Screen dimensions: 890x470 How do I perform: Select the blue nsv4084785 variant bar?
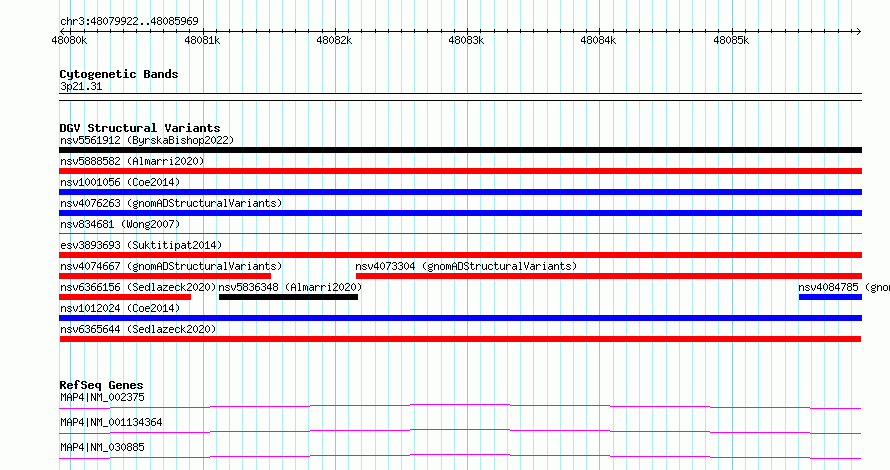[x=830, y=297]
